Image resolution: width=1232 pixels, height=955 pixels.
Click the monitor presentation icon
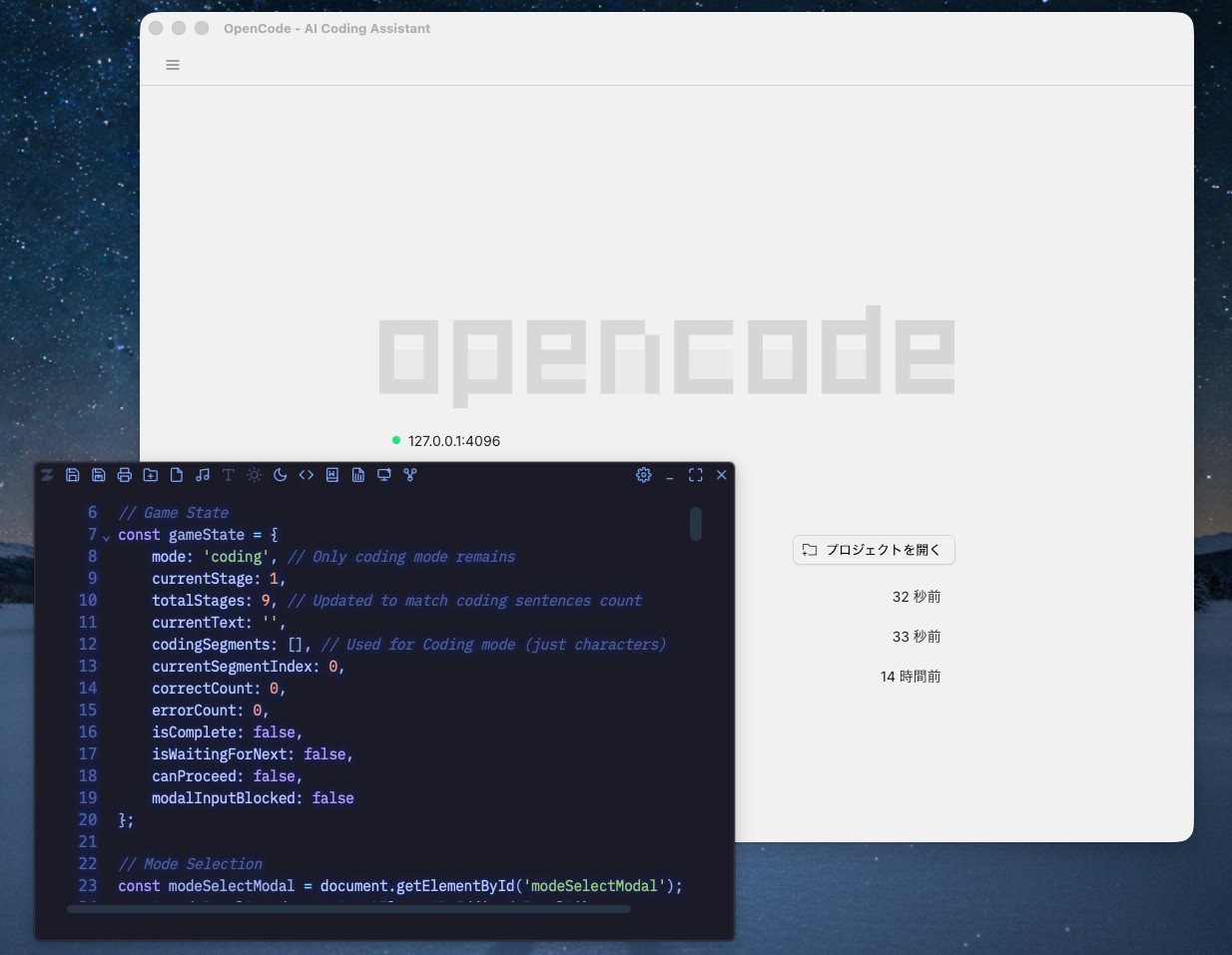[384, 475]
